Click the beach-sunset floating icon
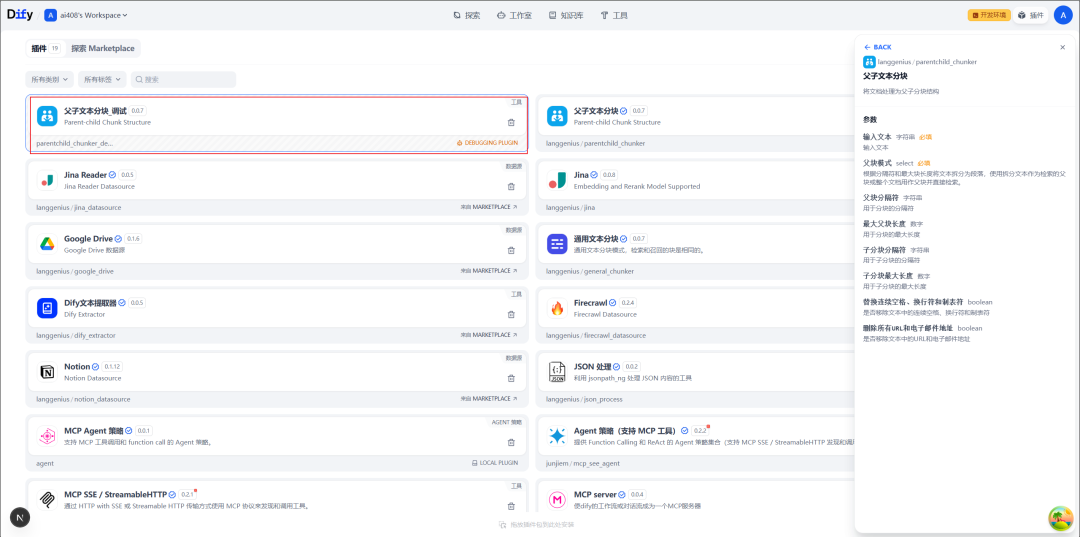The width and height of the screenshot is (1080, 537). coord(1061,518)
